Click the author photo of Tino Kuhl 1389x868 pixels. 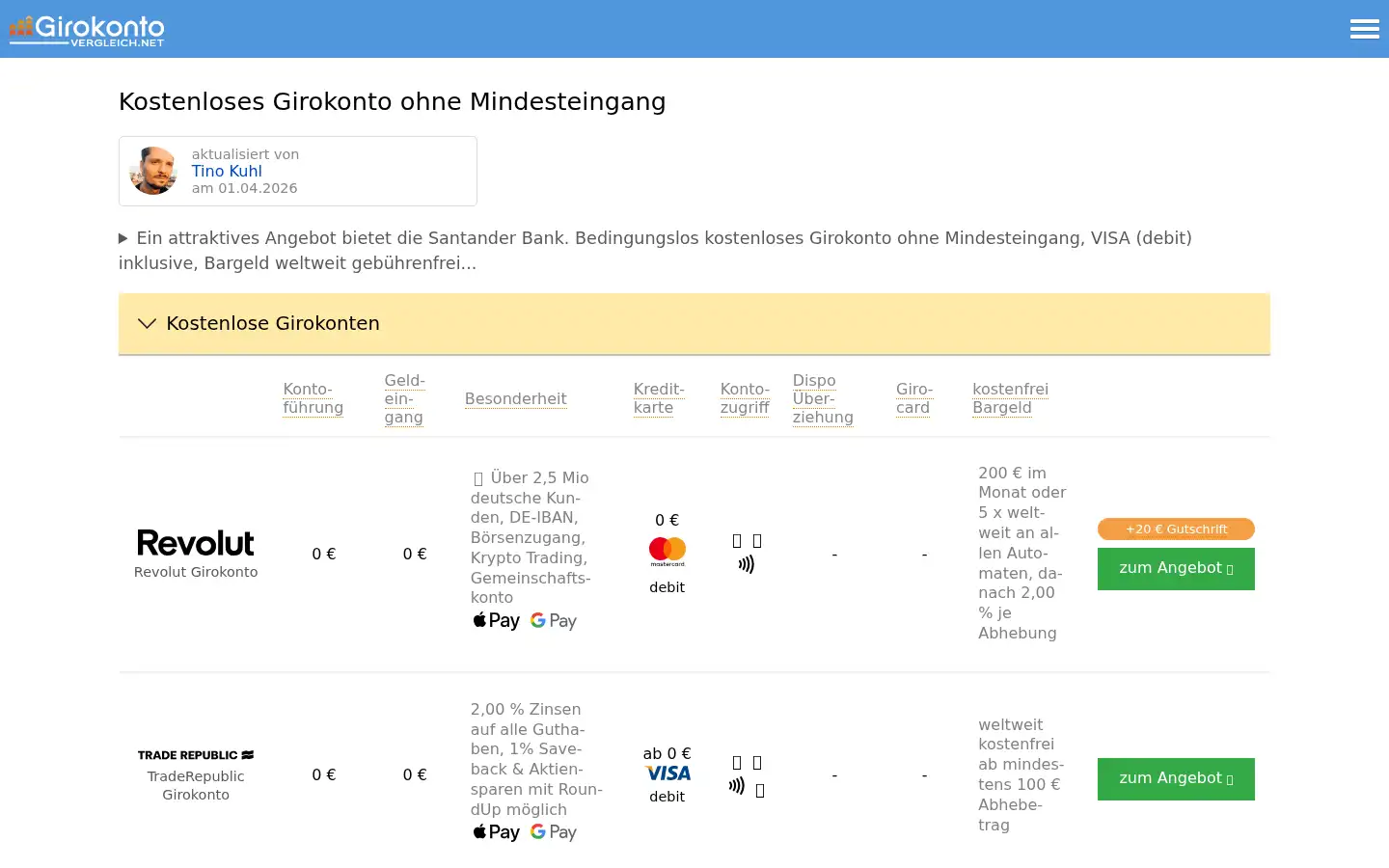coord(153,171)
